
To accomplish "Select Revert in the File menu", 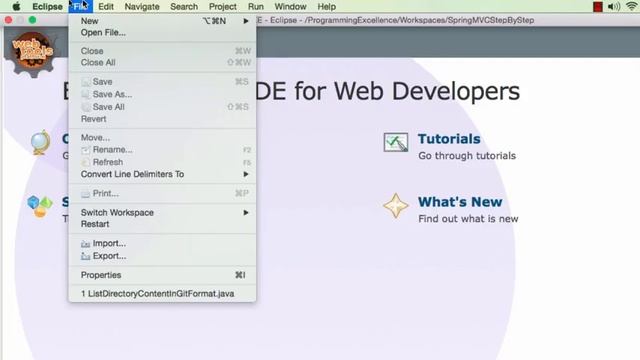I will click(x=162, y=119).
